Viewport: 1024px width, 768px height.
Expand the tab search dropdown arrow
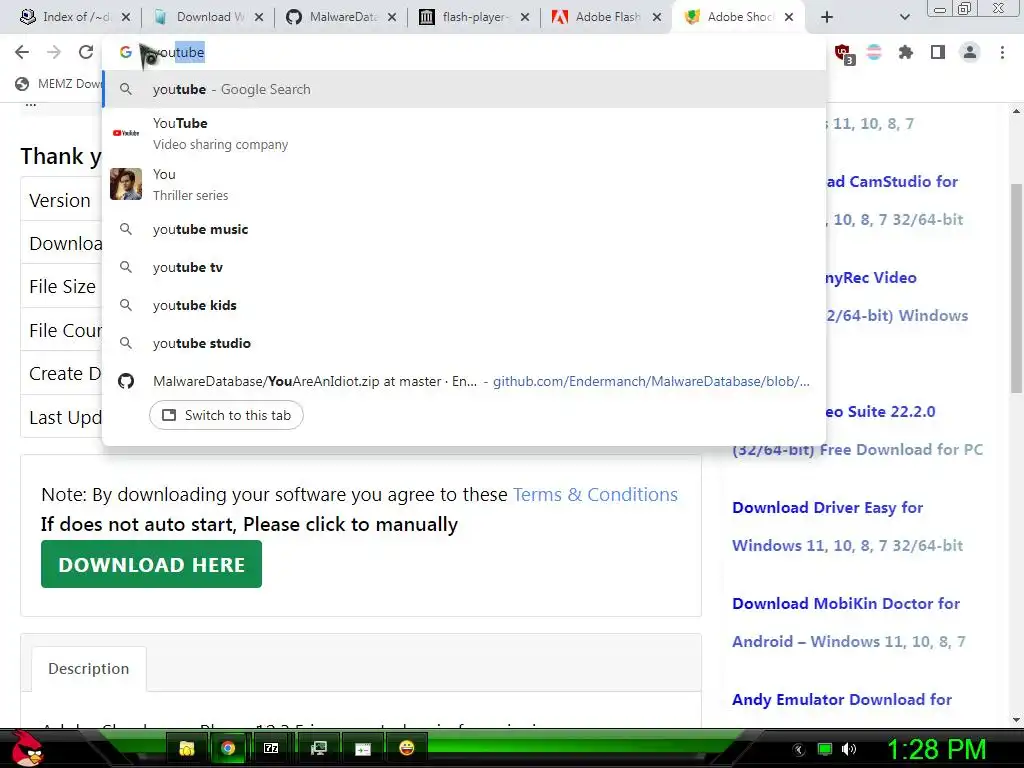(x=904, y=17)
